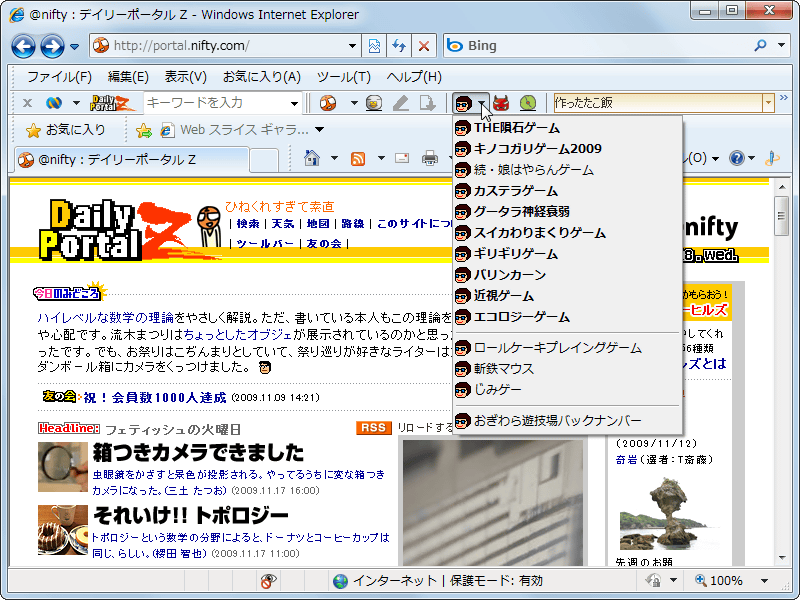Click the read mail toolbar icon
This screenshot has width=800, height=600.
coord(402,159)
